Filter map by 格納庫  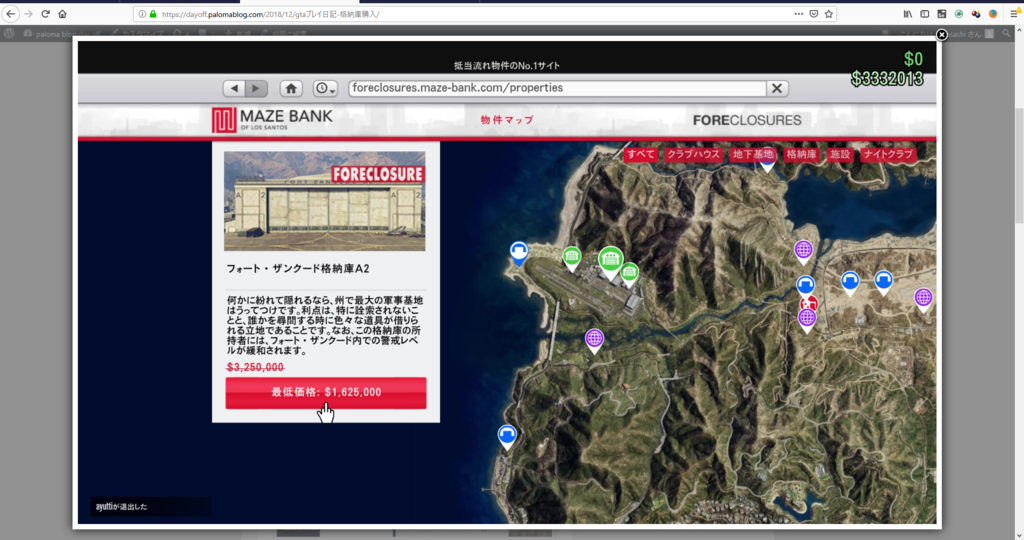tap(801, 155)
